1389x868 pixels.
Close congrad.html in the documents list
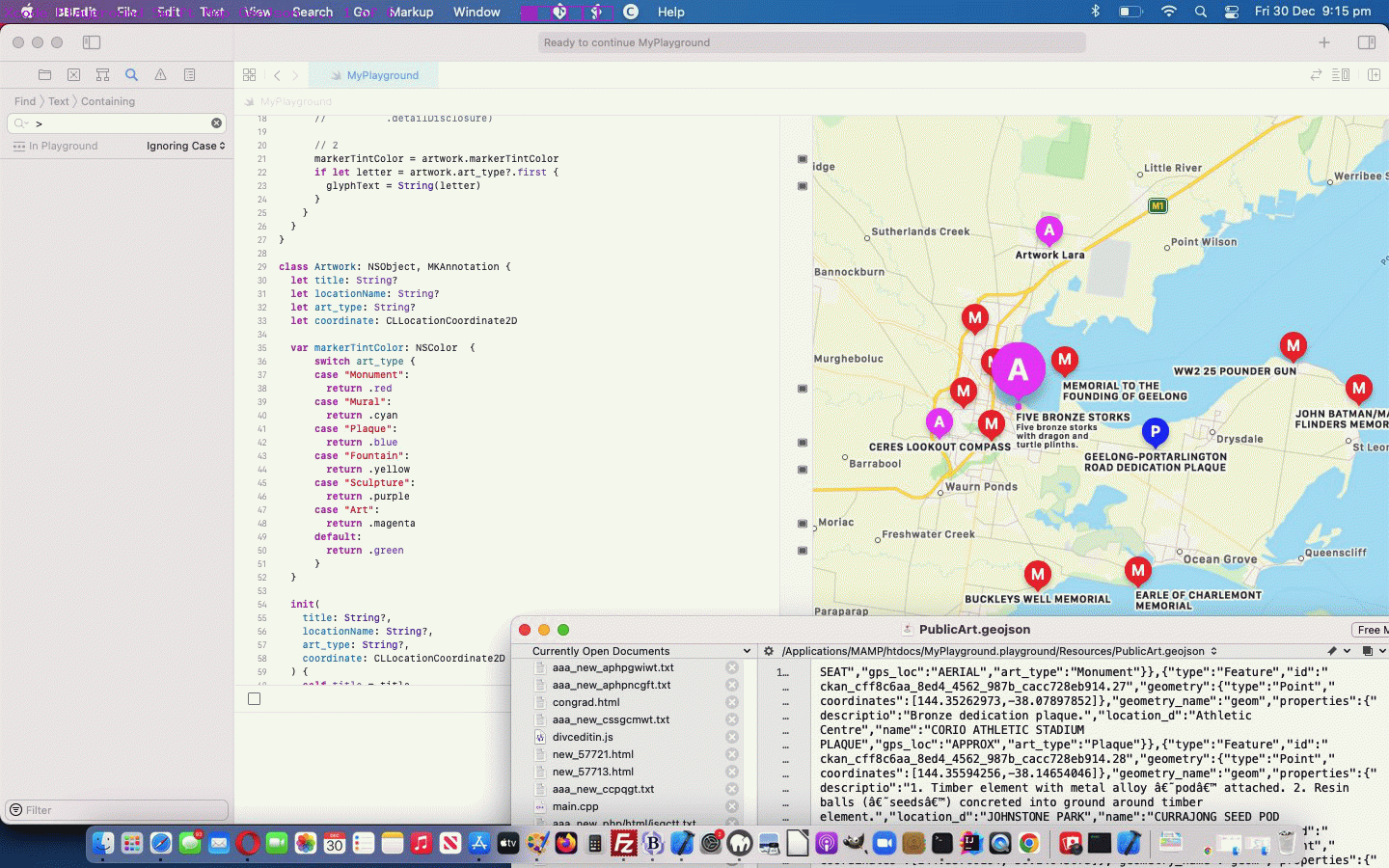[x=732, y=702]
